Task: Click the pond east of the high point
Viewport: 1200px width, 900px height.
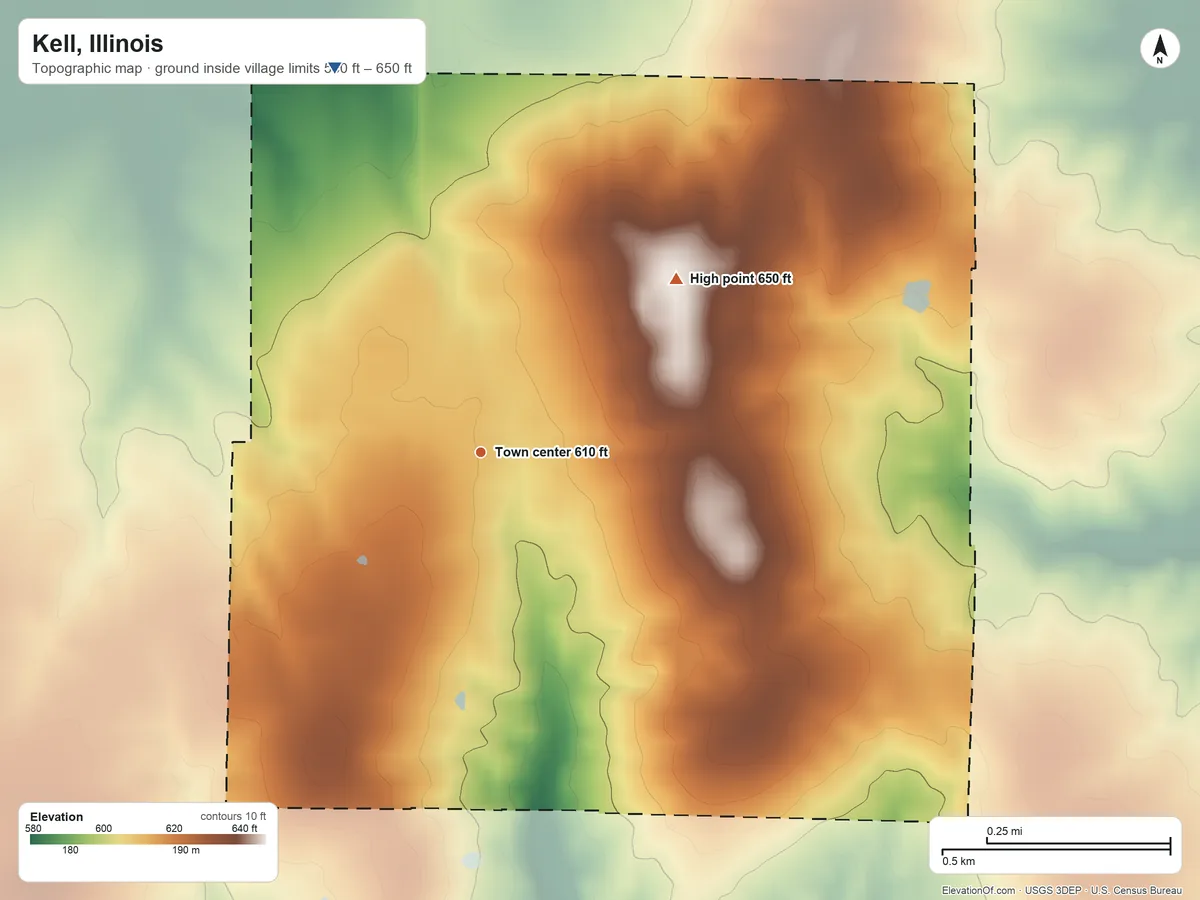Action: click(916, 295)
